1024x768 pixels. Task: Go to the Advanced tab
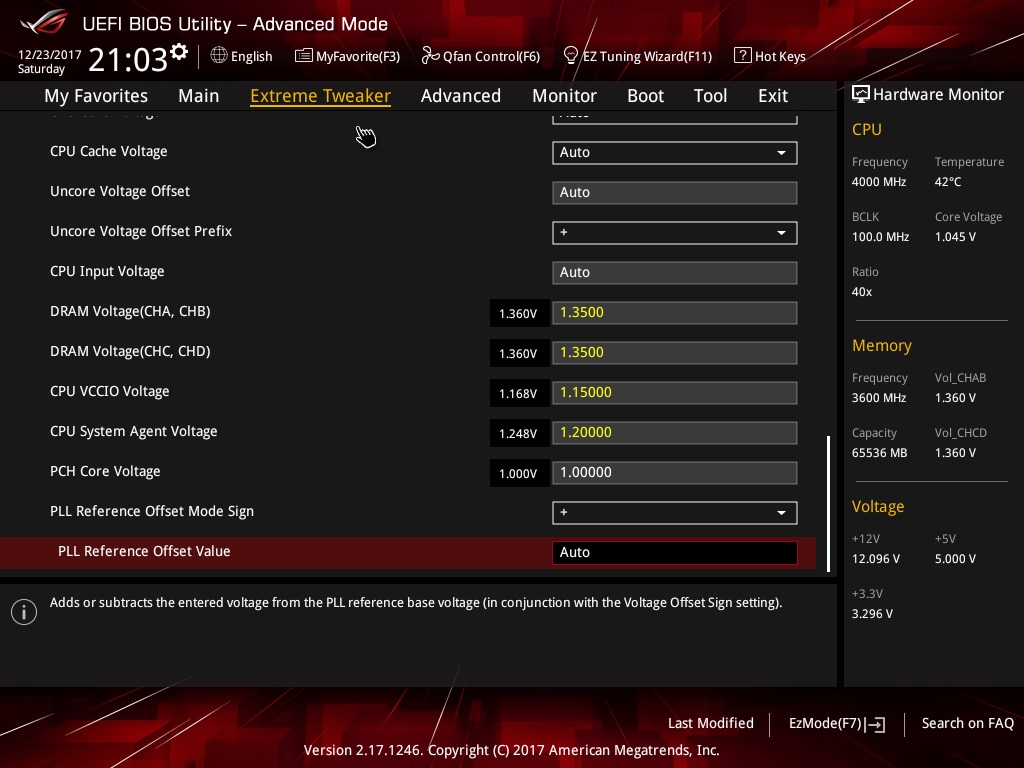pyautogui.click(x=461, y=96)
